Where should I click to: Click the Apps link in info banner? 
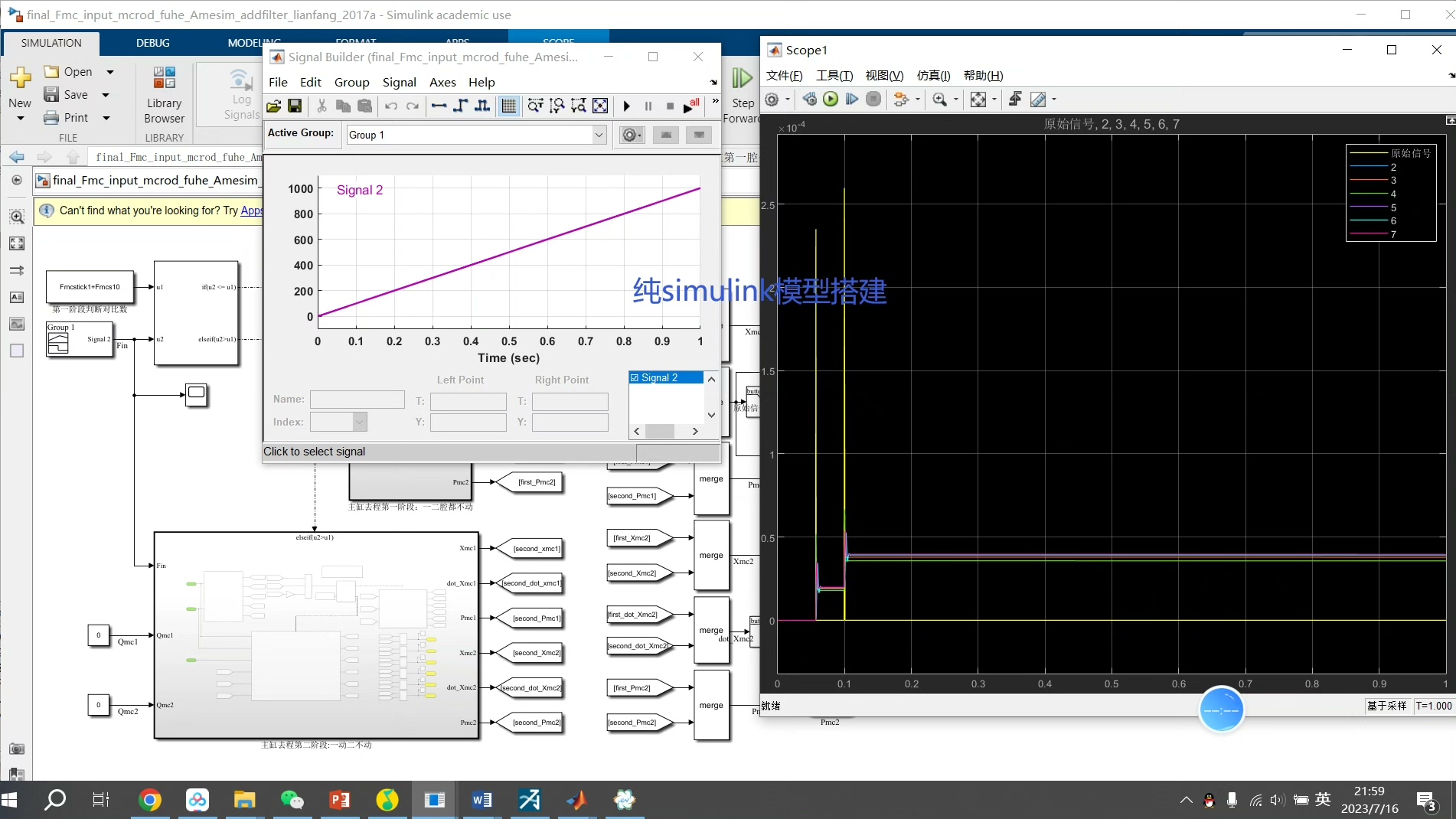coord(252,210)
